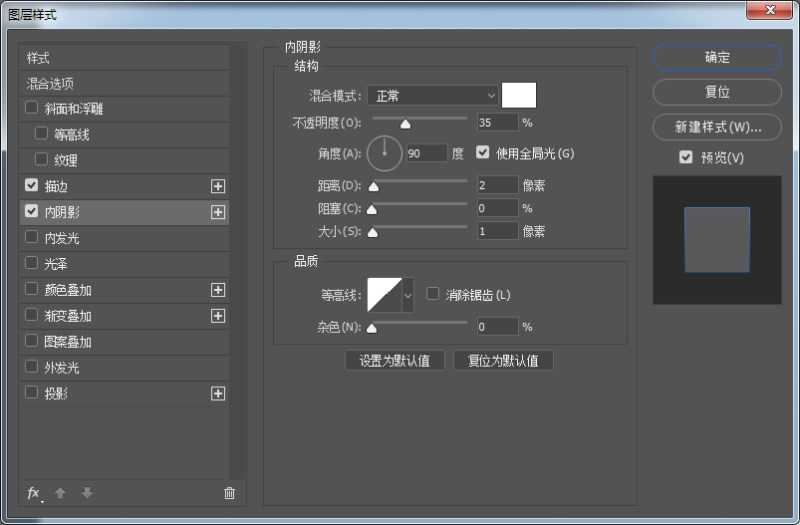Image resolution: width=800 pixels, height=525 pixels.
Task: Click the fx add effect icon
Action: click(33, 493)
